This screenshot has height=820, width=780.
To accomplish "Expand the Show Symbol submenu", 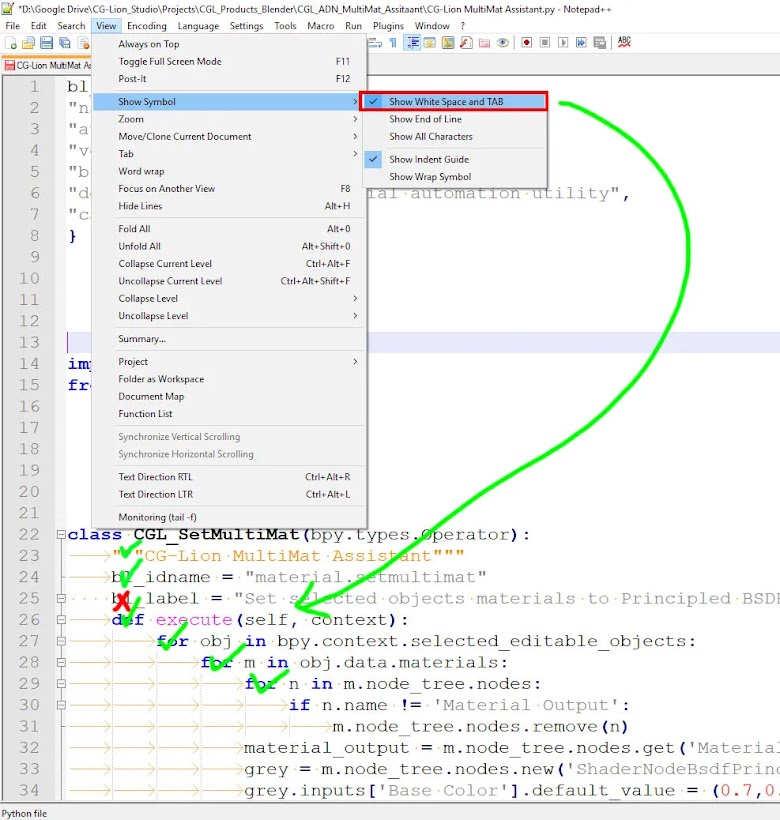I will tap(229, 101).
